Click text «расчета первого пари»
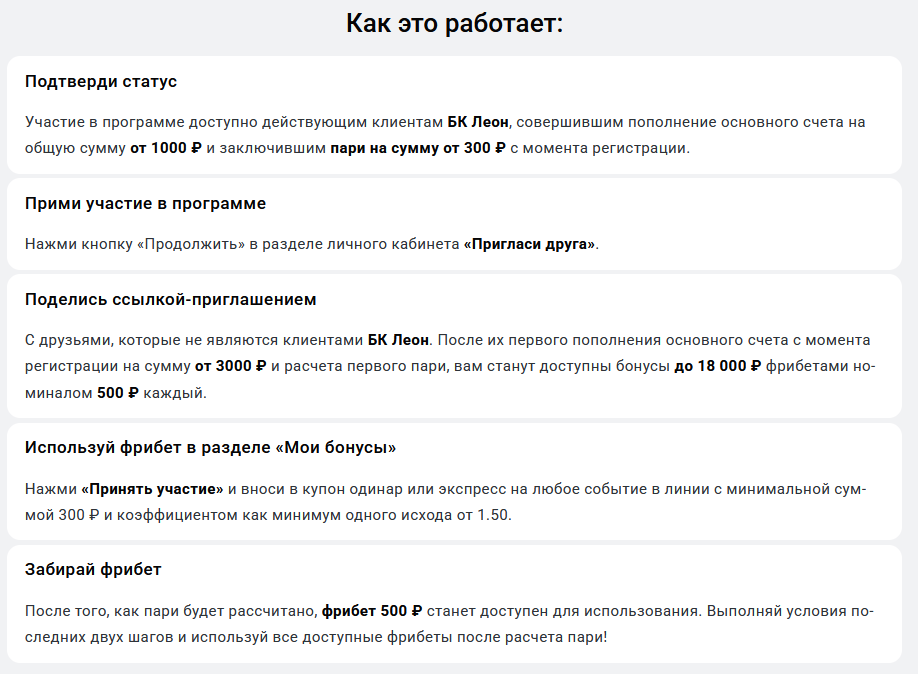Viewport: 918px width, 674px height. pyautogui.click(x=366, y=366)
